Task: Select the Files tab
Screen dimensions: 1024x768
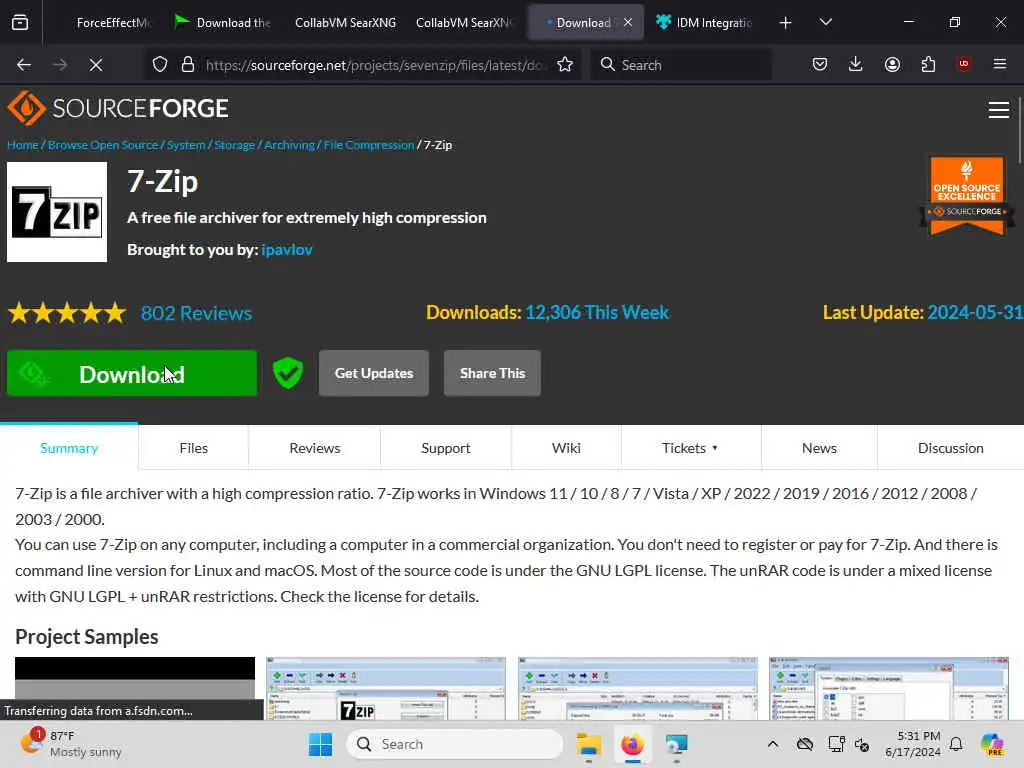Action: coord(193,448)
